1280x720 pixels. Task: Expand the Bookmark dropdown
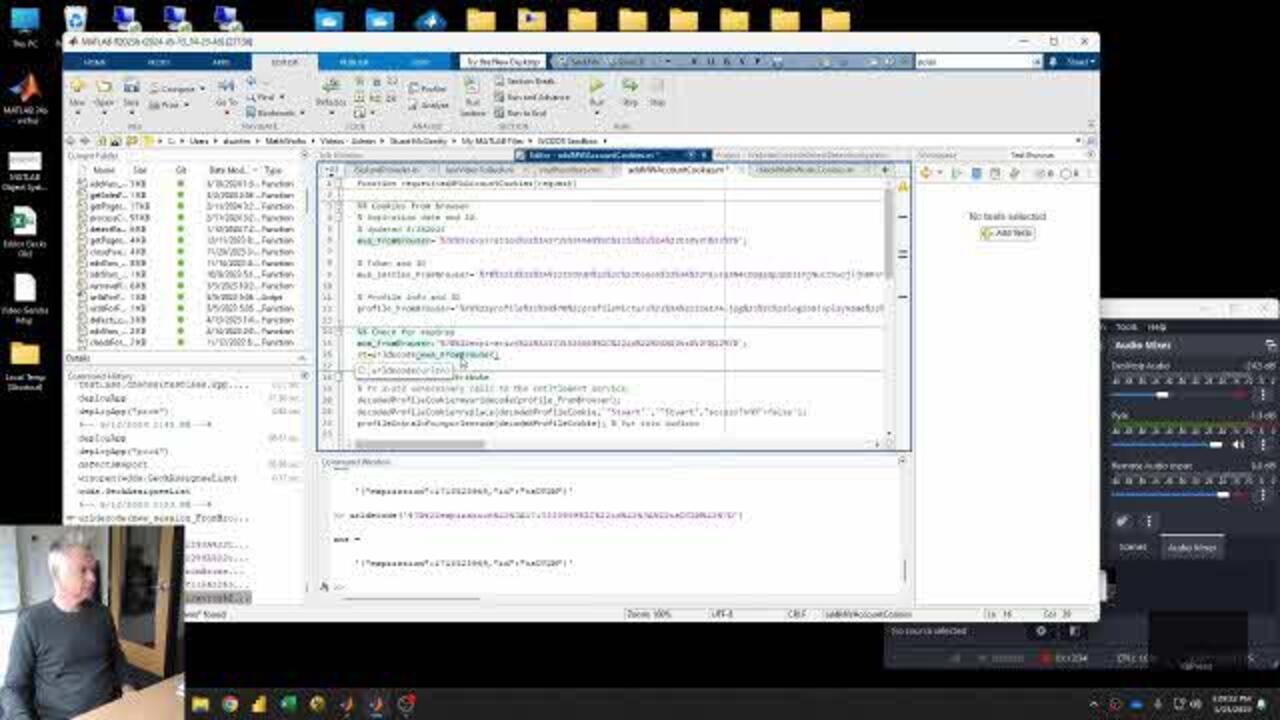pos(304,113)
